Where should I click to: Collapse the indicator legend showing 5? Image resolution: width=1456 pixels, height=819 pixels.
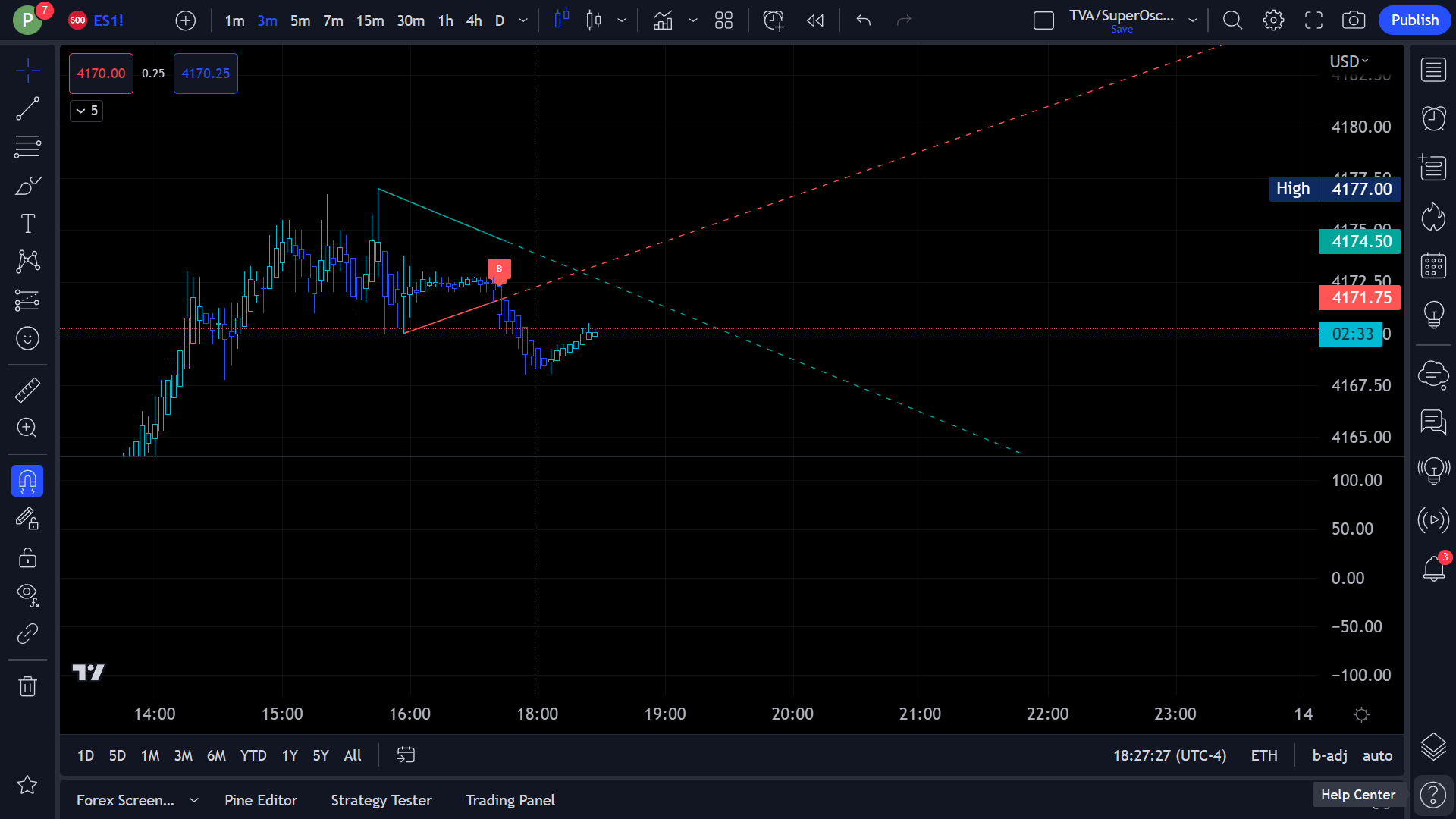click(x=86, y=111)
